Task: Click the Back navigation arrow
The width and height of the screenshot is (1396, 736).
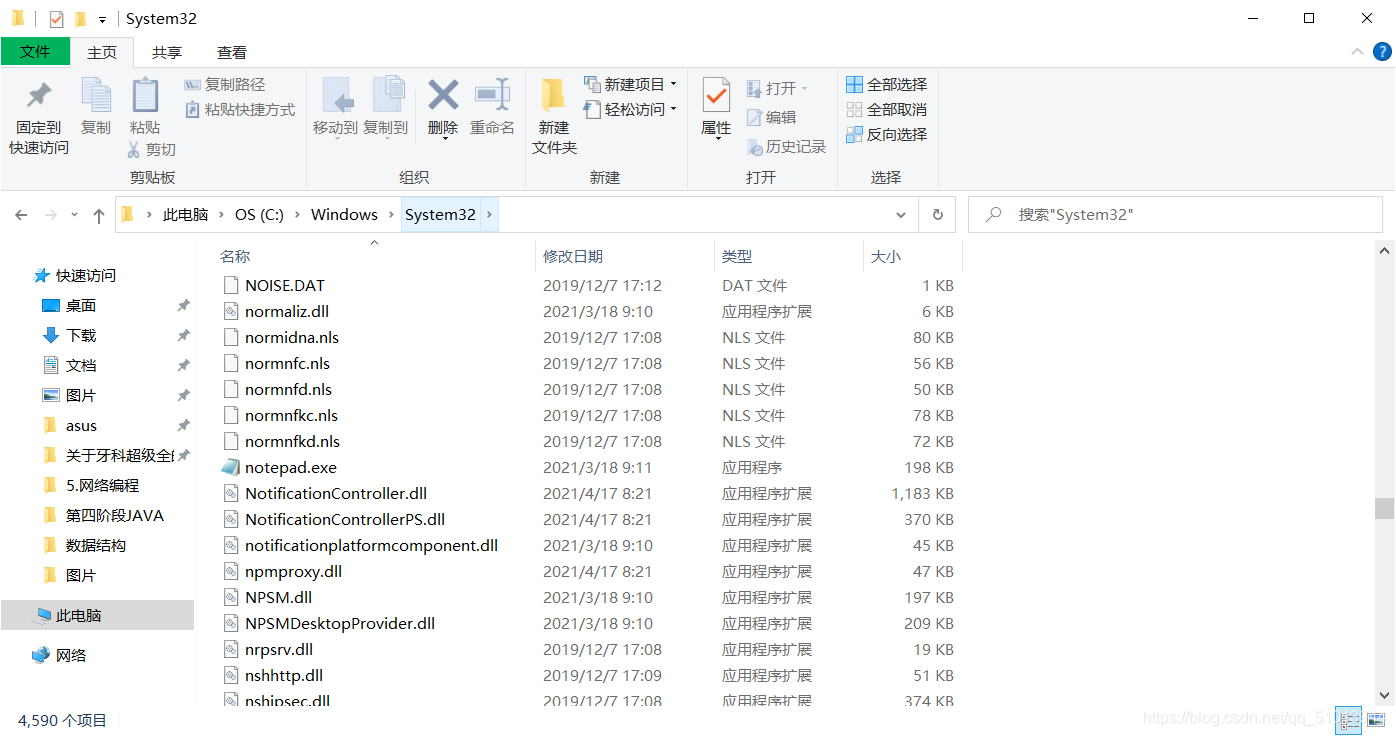Action: click(x=21, y=215)
